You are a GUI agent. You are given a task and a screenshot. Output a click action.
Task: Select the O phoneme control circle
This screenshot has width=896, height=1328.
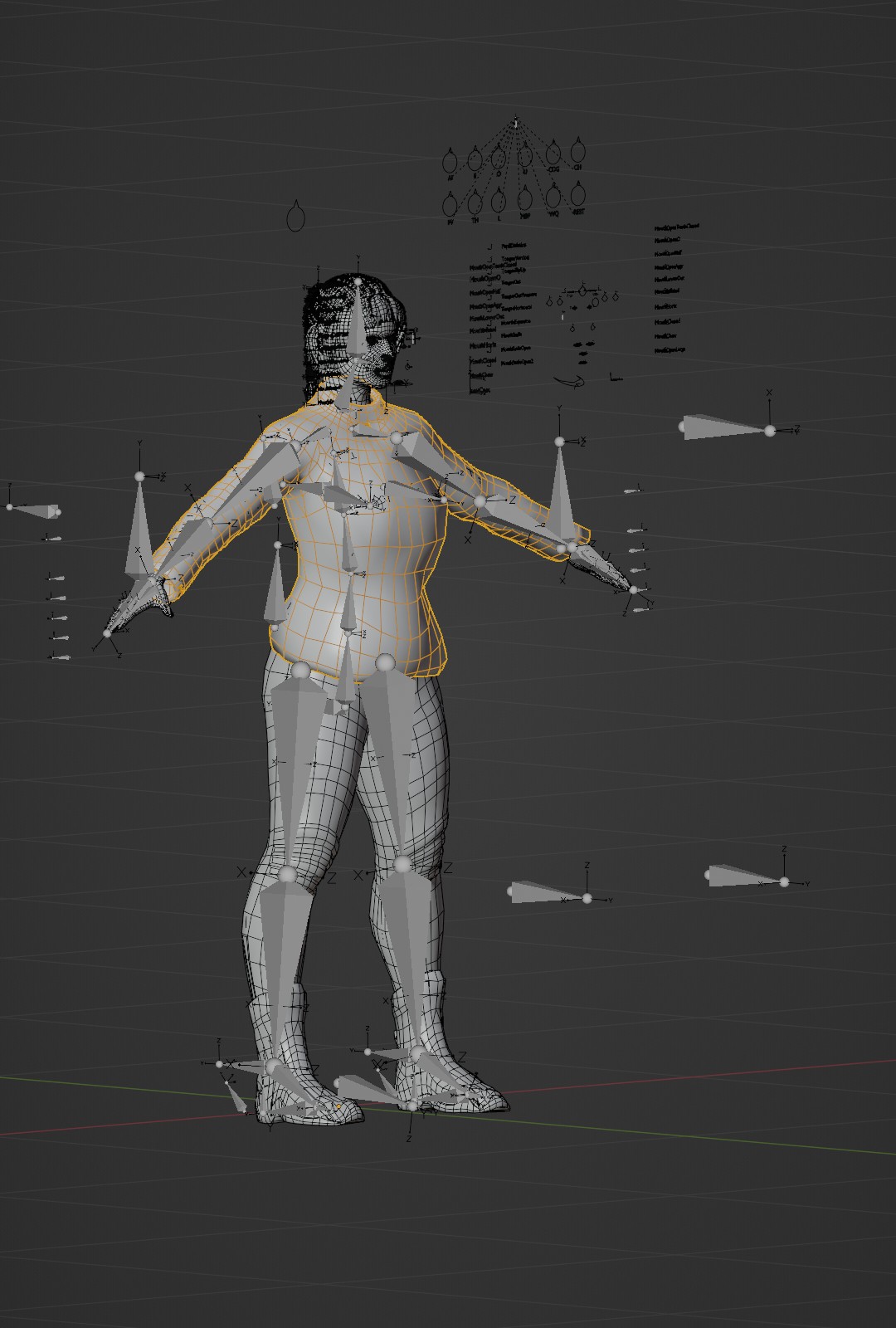pyautogui.click(x=499, y=157)
